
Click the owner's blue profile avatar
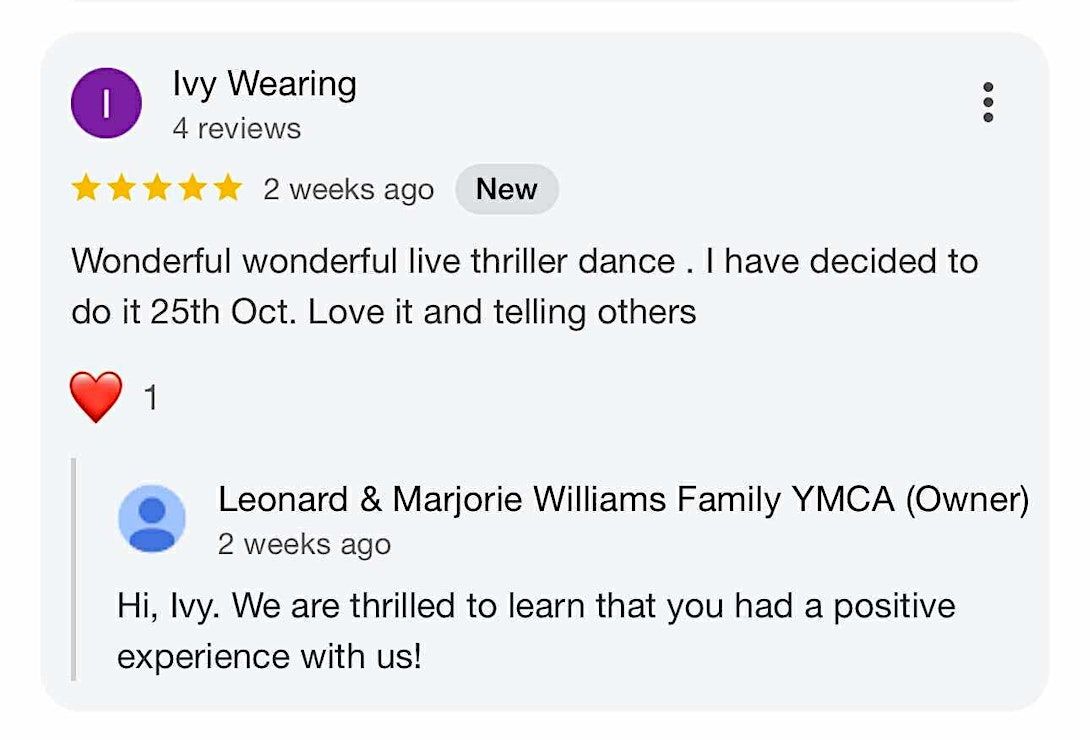pos(152,518)
